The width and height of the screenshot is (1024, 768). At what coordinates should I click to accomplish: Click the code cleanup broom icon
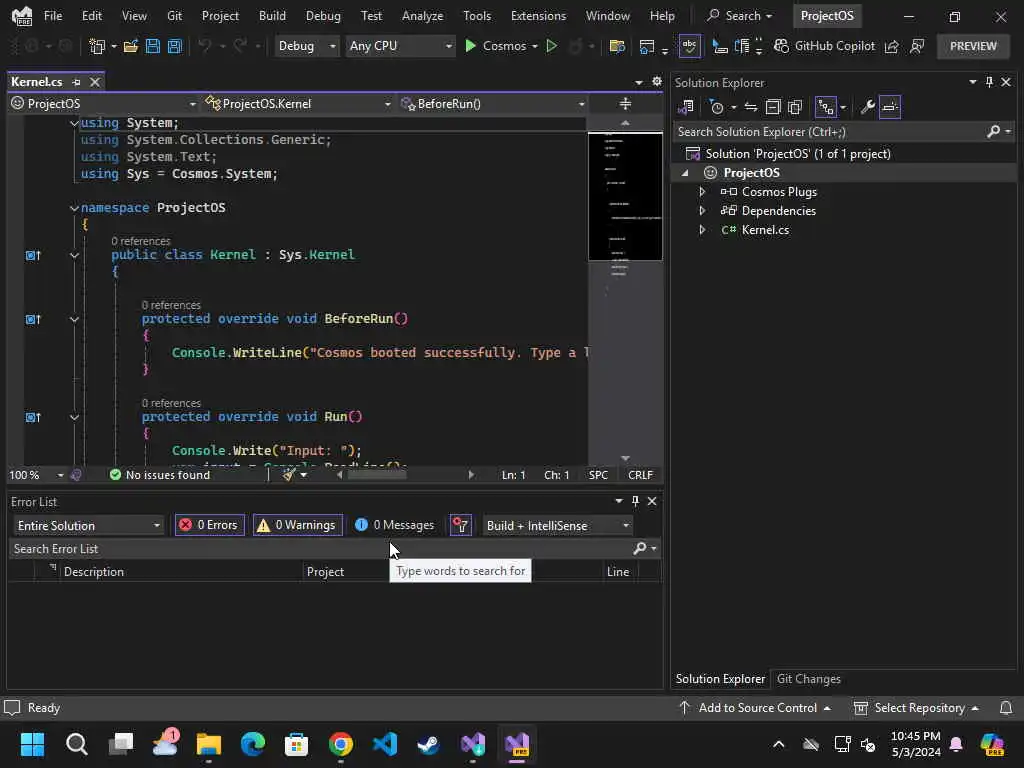[289, 475]
